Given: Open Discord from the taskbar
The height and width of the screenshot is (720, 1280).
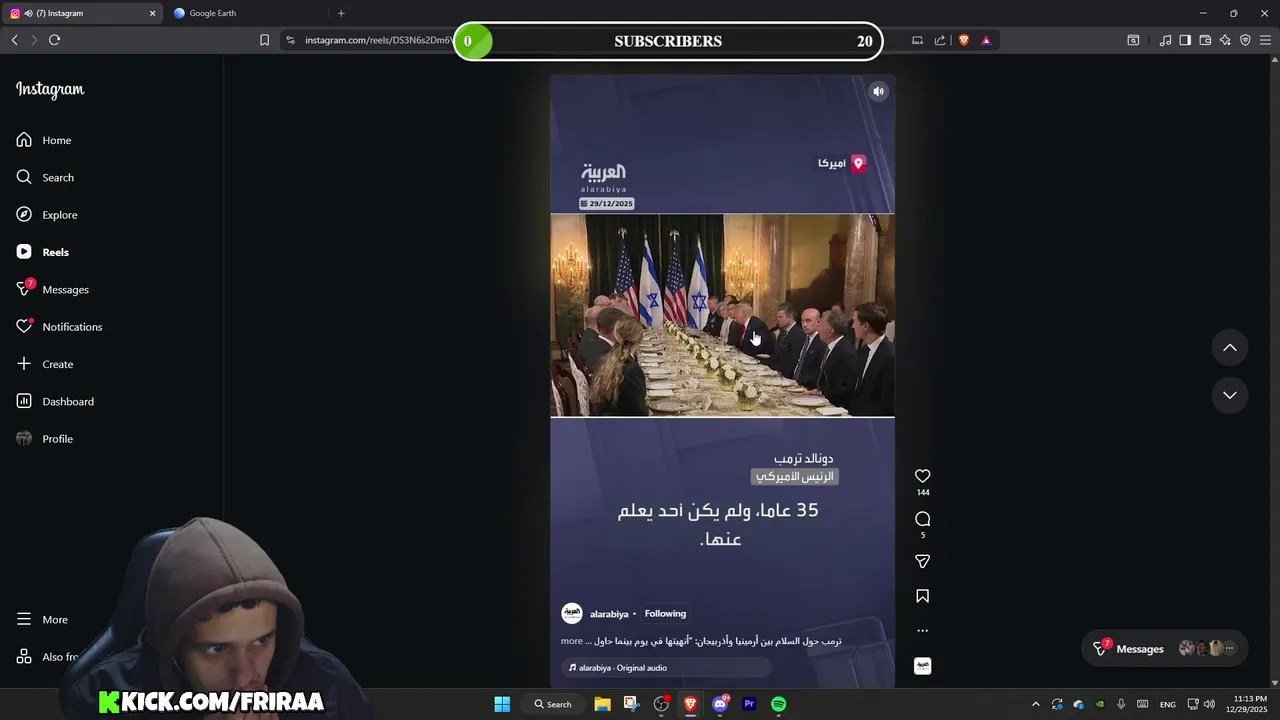Looking at the screenshot, I should 720,704.
